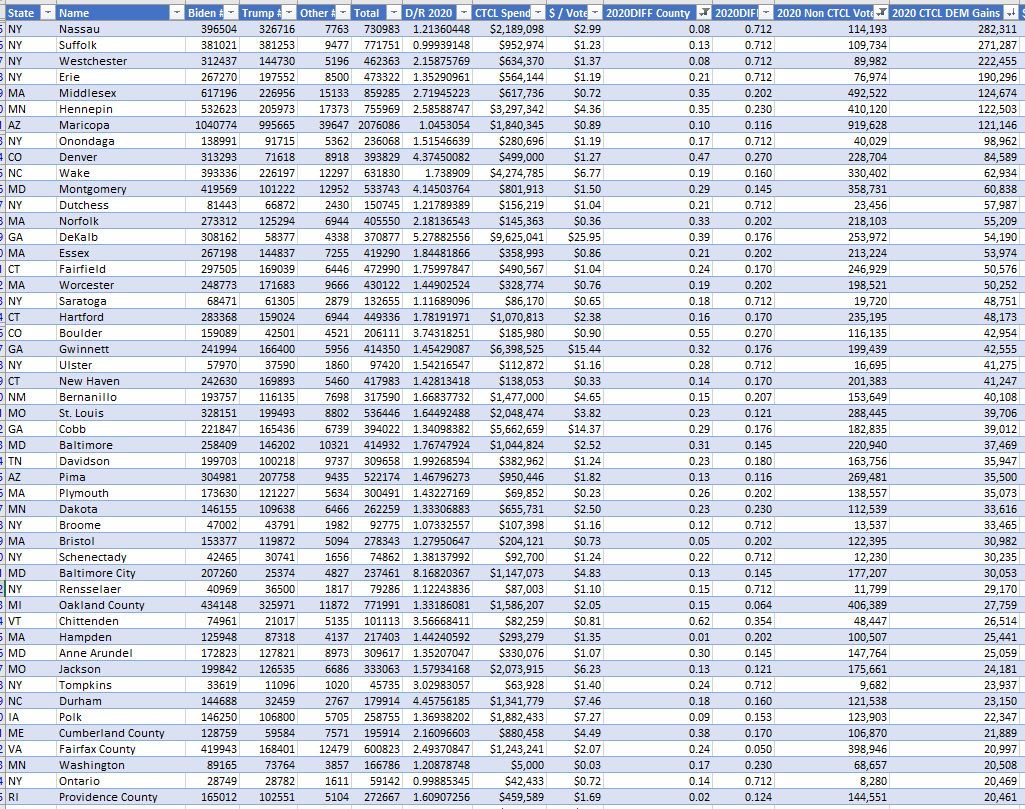This screenshot has height=809, width=1025.
Task: Select the New Haven name cell
Action: pos(120,382)
